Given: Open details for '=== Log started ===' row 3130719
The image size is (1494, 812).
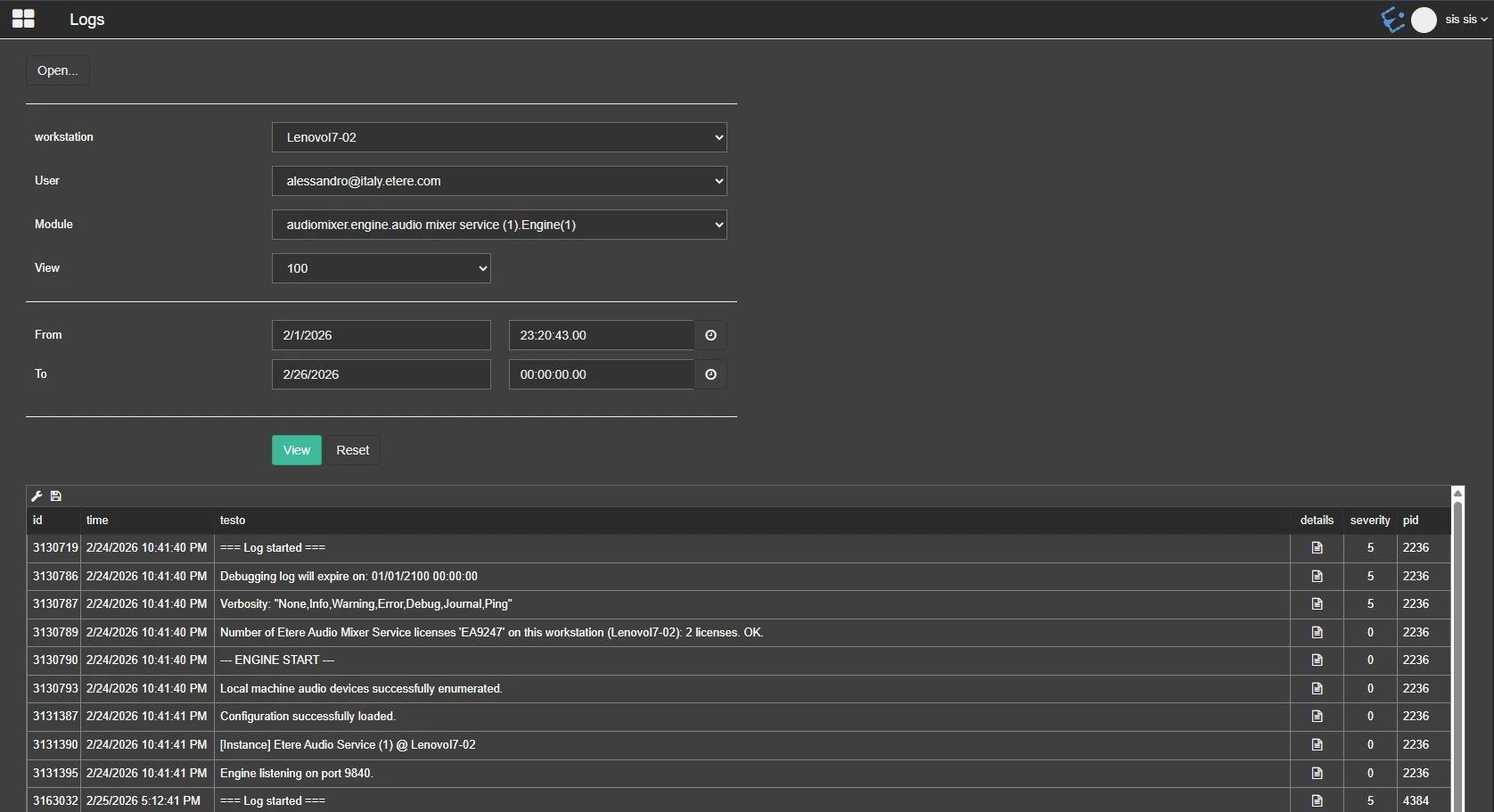Looking at the screenshot, I should click(x=1317, y=548).
